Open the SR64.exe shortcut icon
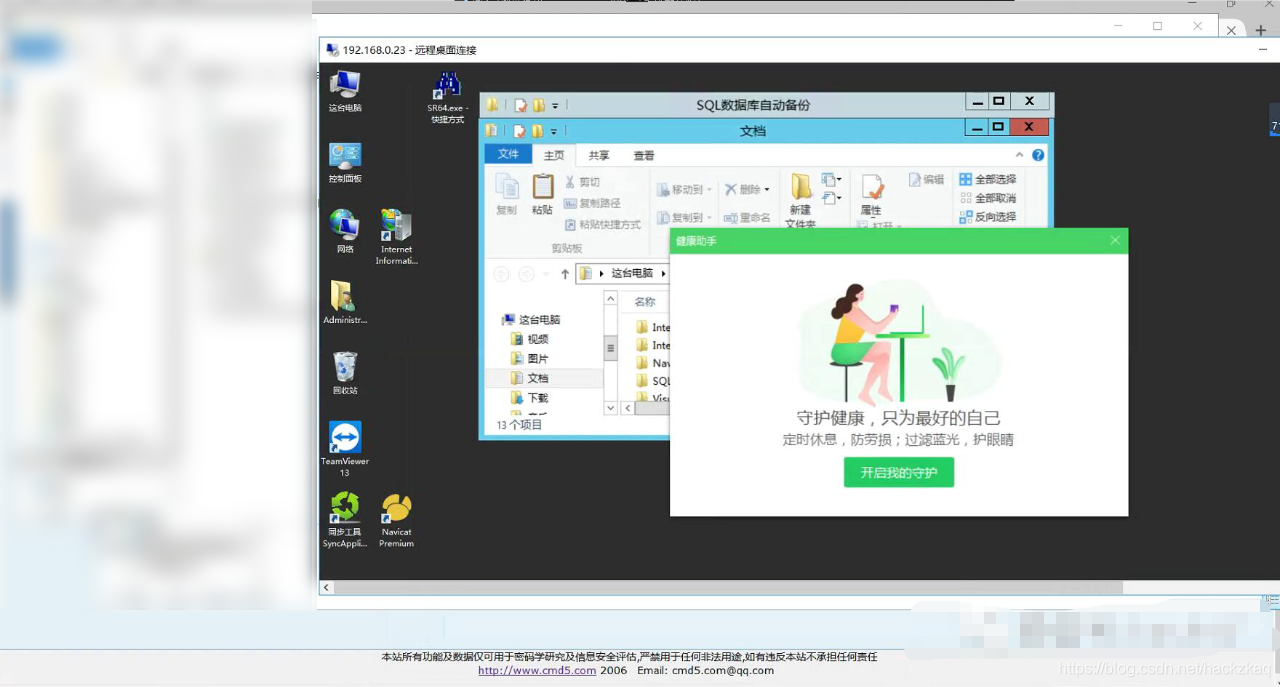 pyautogui.click(x=447, y=97)
